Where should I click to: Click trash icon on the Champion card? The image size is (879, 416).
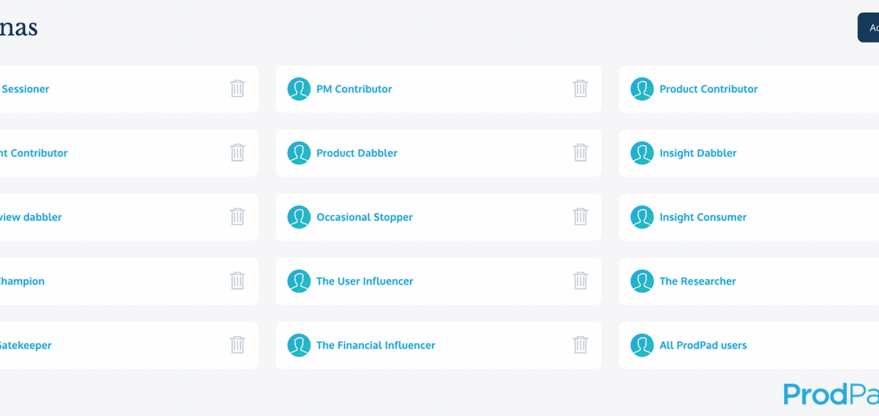coord(237,281)
